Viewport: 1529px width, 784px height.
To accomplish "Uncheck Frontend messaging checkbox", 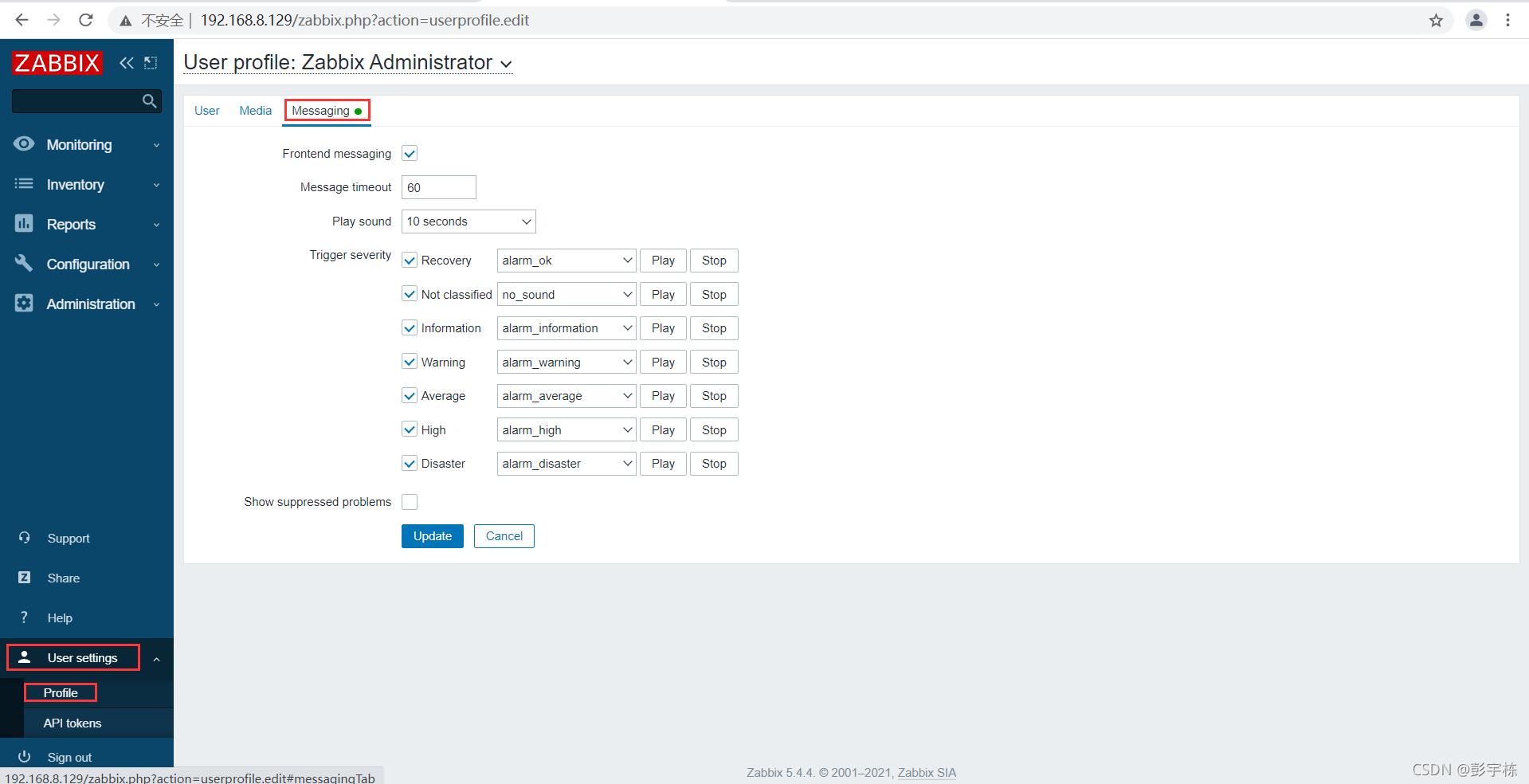I will (x=410, y=154).
